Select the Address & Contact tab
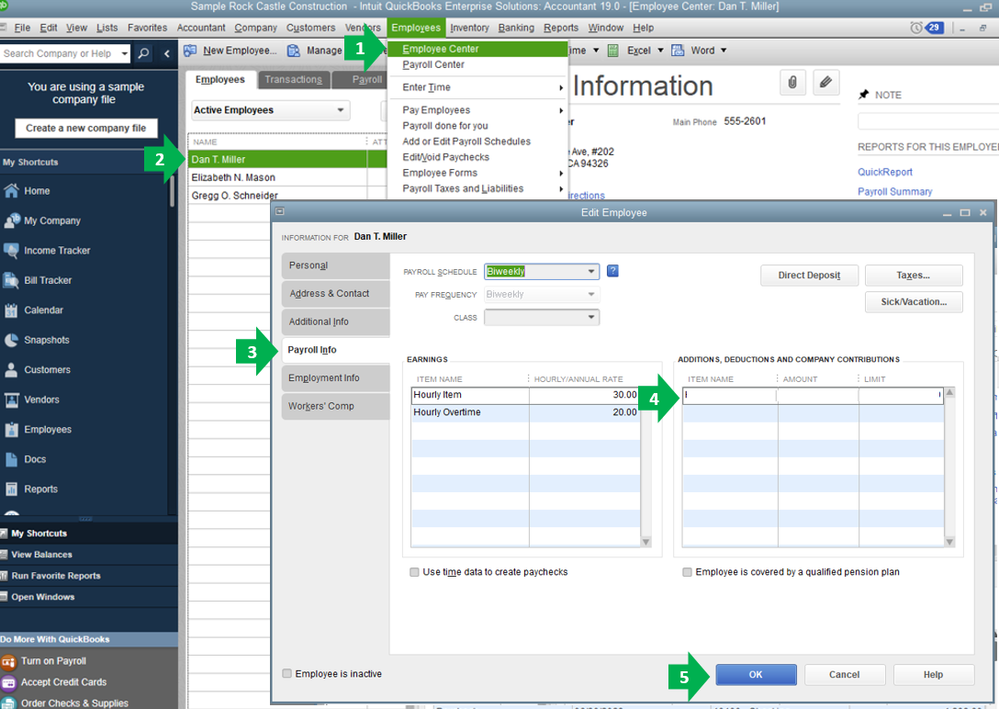This screenshot has width=999, height=709. click(336, 294)
